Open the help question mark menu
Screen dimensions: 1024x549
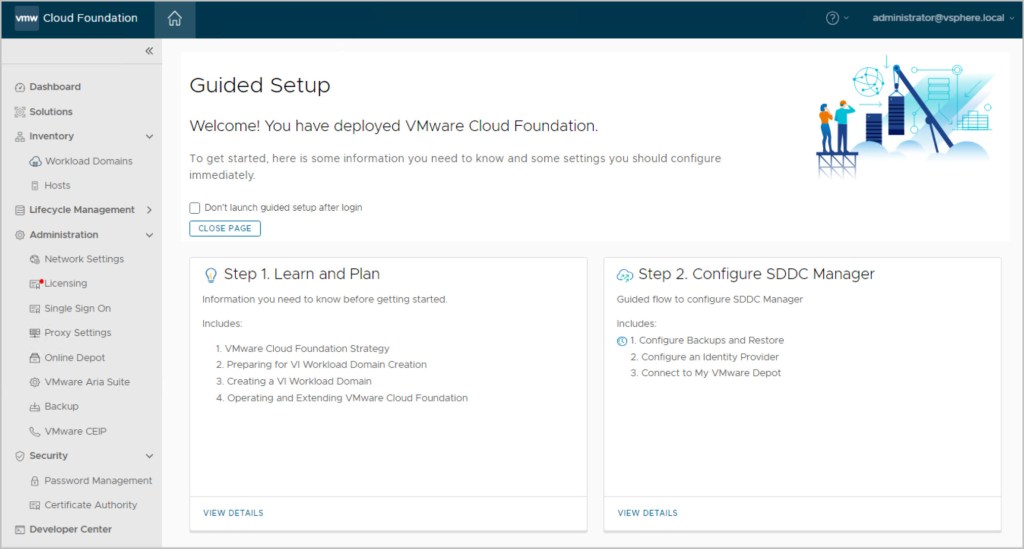833,18
